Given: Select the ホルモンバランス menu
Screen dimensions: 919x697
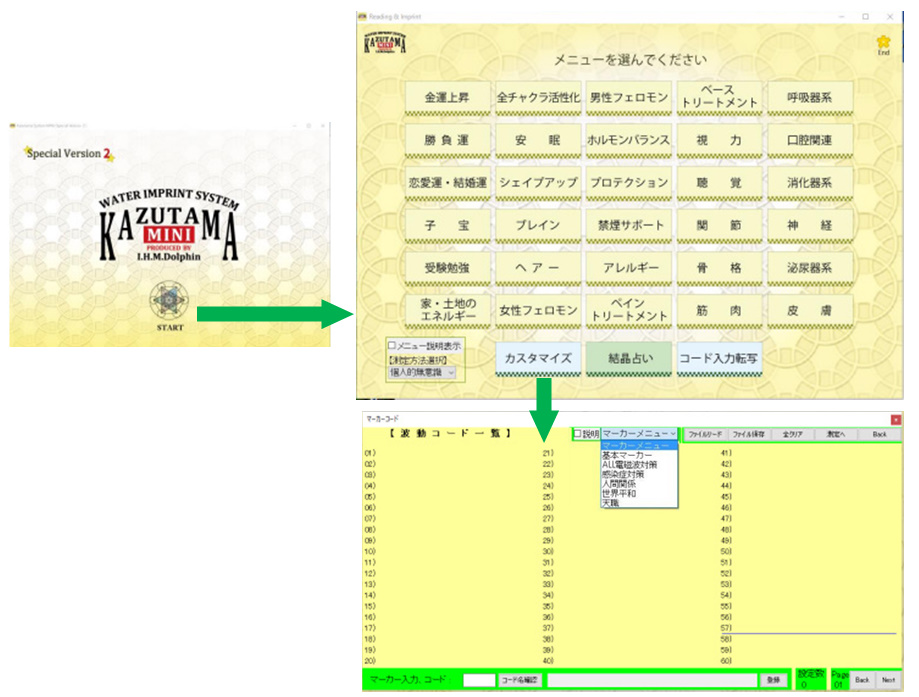Looking at the screenshot, I should click(629, 140).
